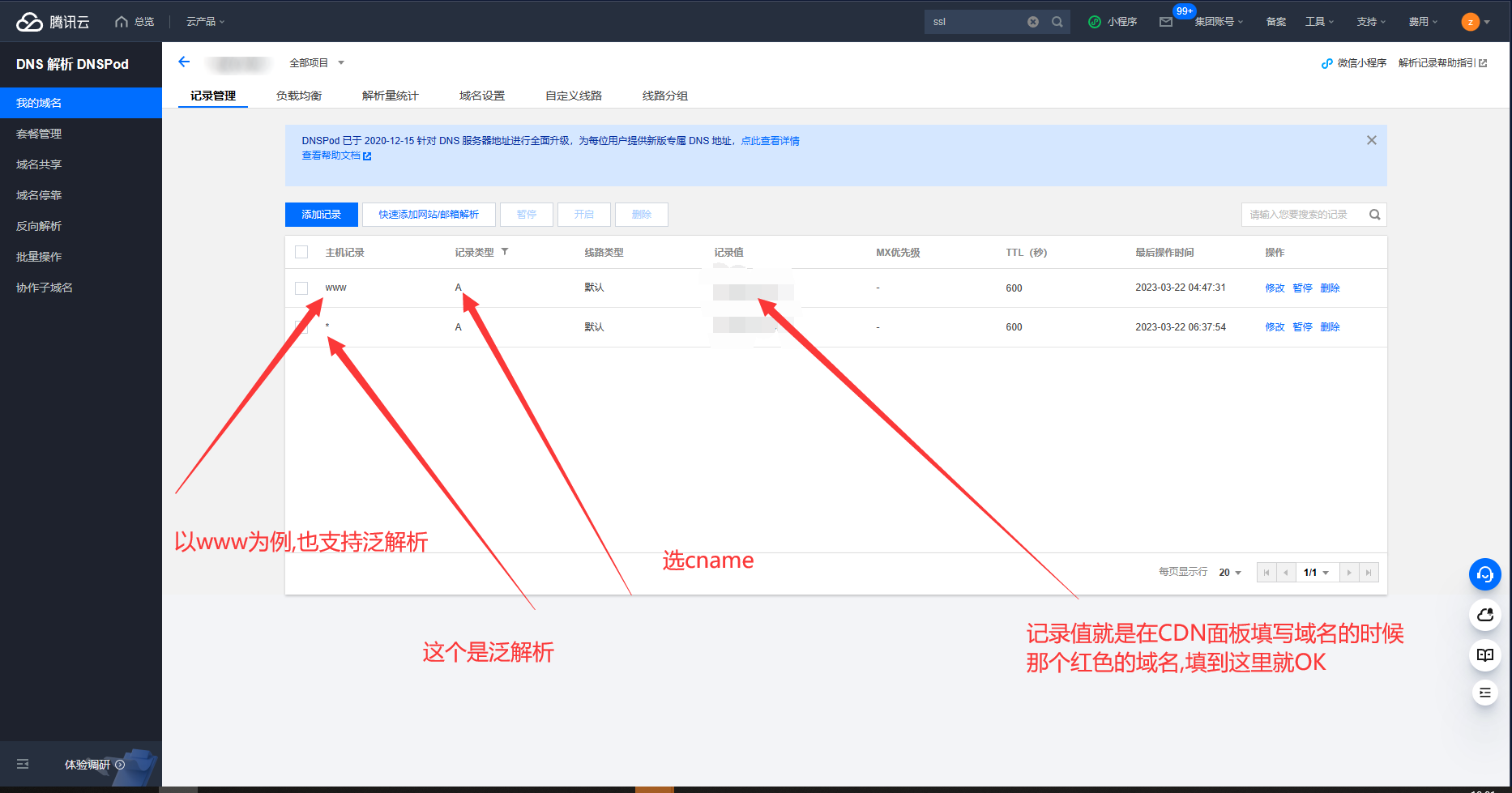Click the 删除 toolbar button

642,215
